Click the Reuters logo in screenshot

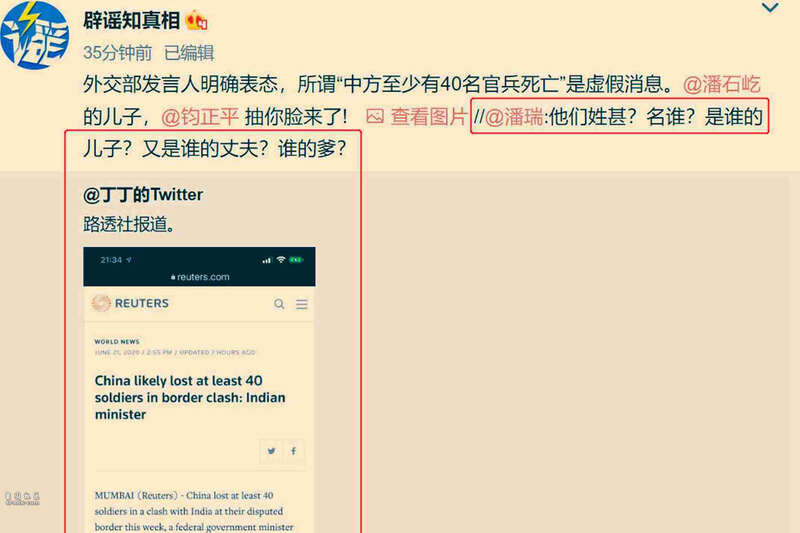pos(130,303)
